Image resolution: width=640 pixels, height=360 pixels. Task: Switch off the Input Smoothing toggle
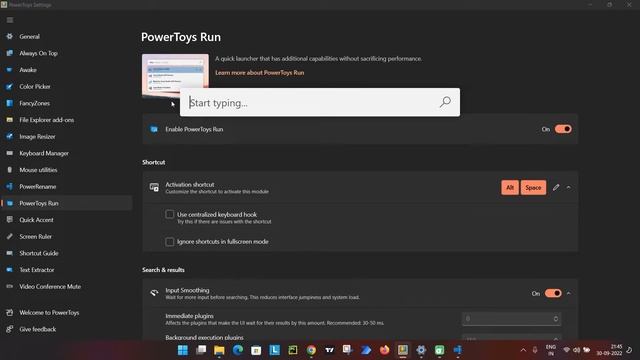tap(553, 293)
